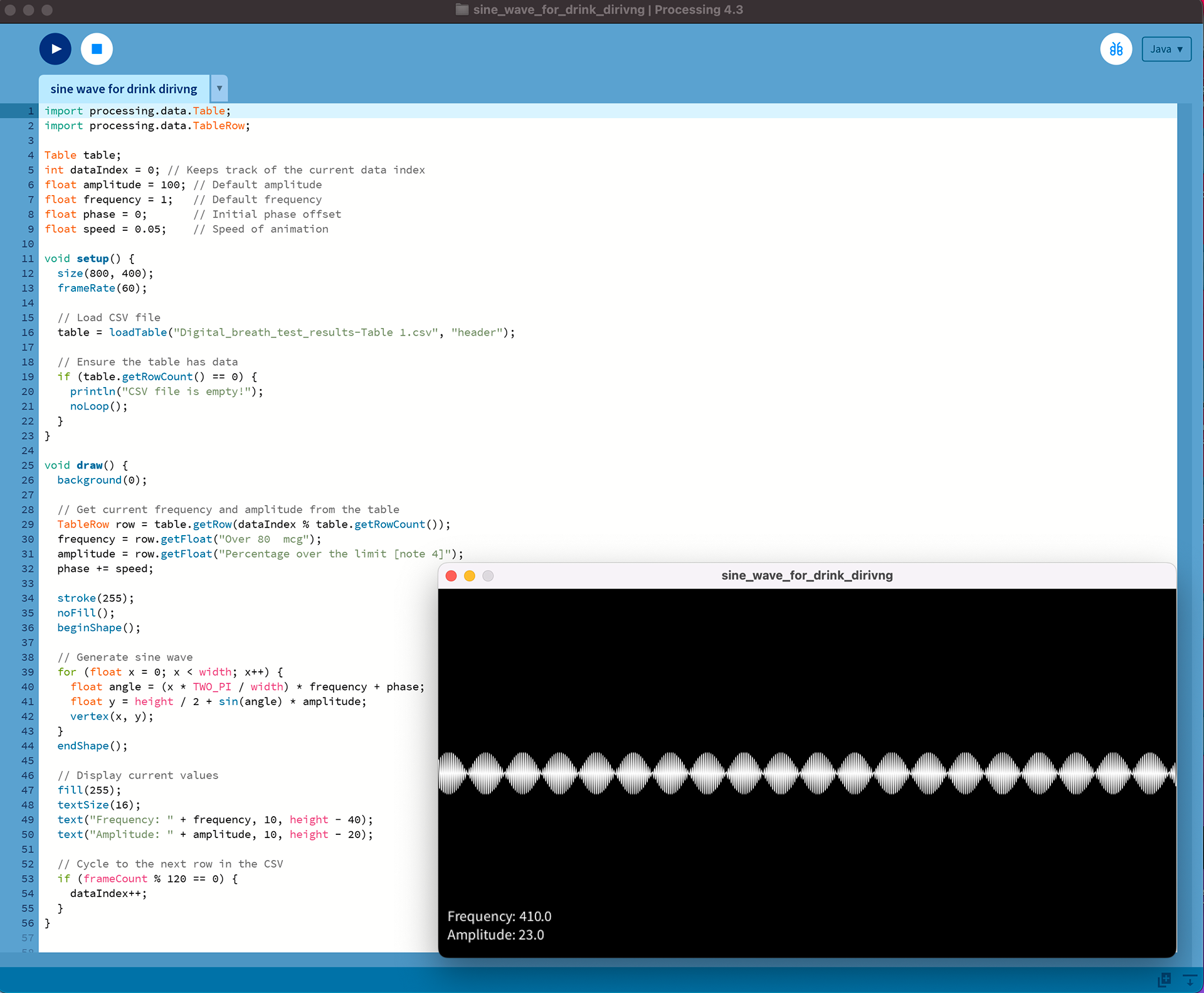The width and height of the screenshot is (1204, 993).
Task: Click the 'void setup()' line in the editor
Action: click(89, 258)
